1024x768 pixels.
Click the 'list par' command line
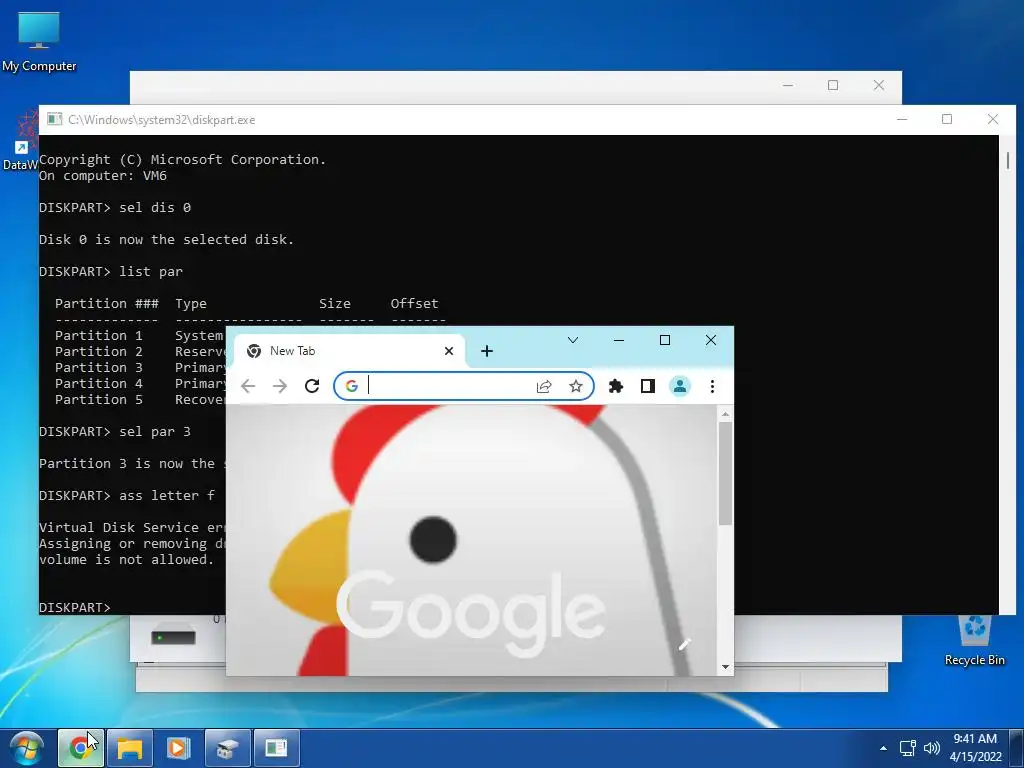click(x=111, y=272)
